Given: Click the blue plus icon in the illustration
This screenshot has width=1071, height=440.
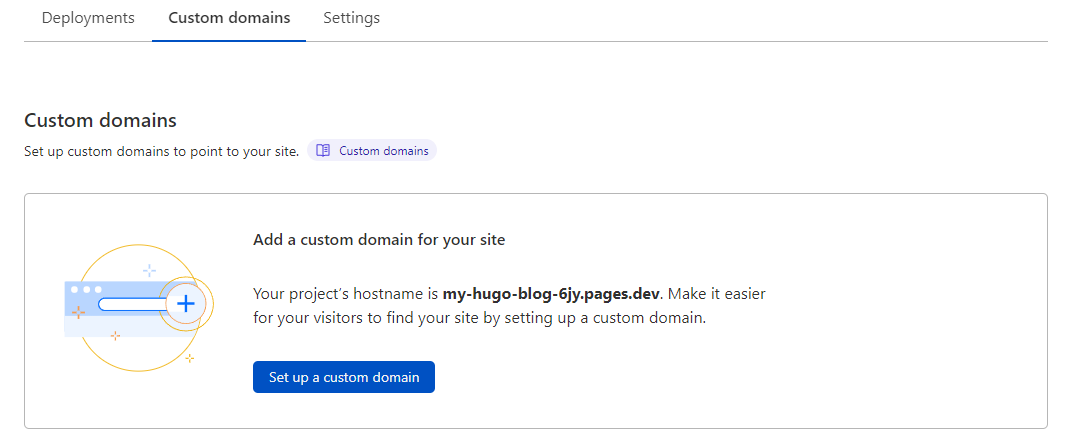Looking at the screenshot, I should tap(185, 303).
